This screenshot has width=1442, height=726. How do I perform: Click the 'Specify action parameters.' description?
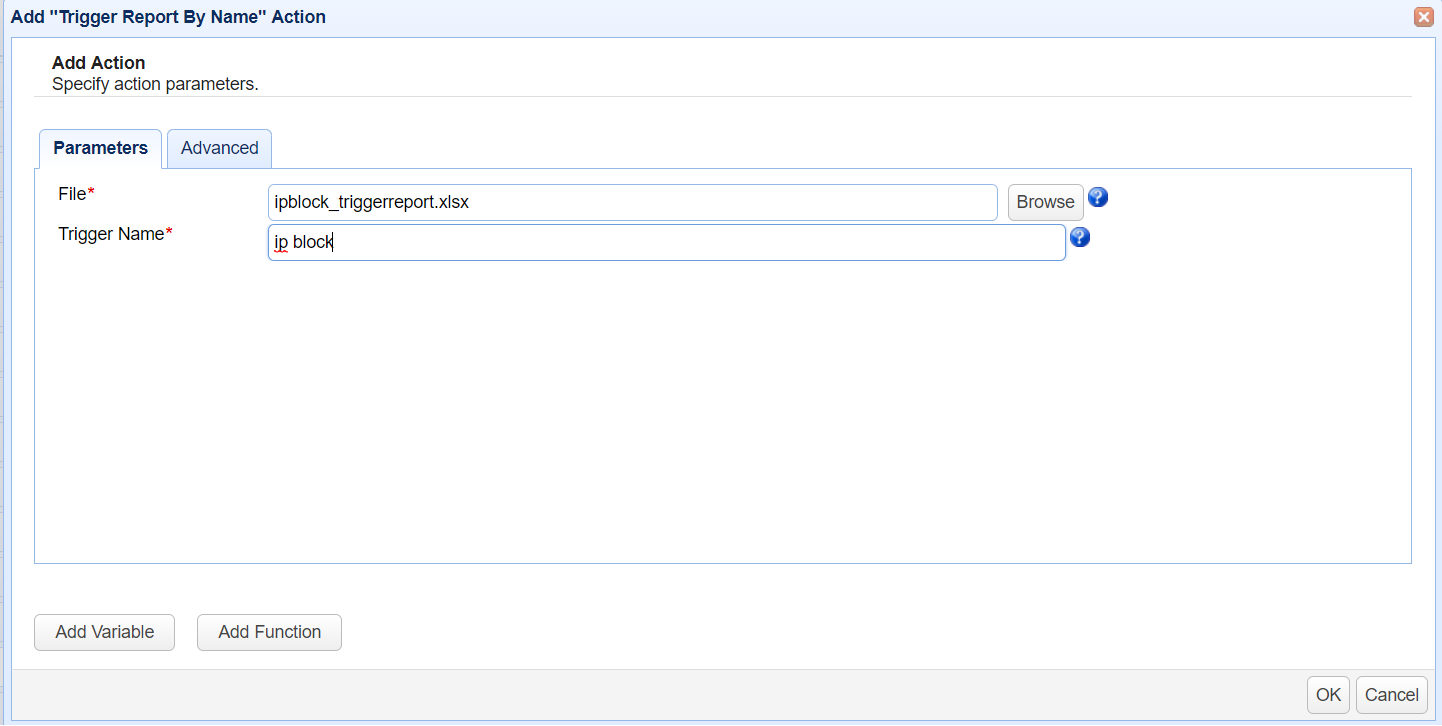click(155, 84)
